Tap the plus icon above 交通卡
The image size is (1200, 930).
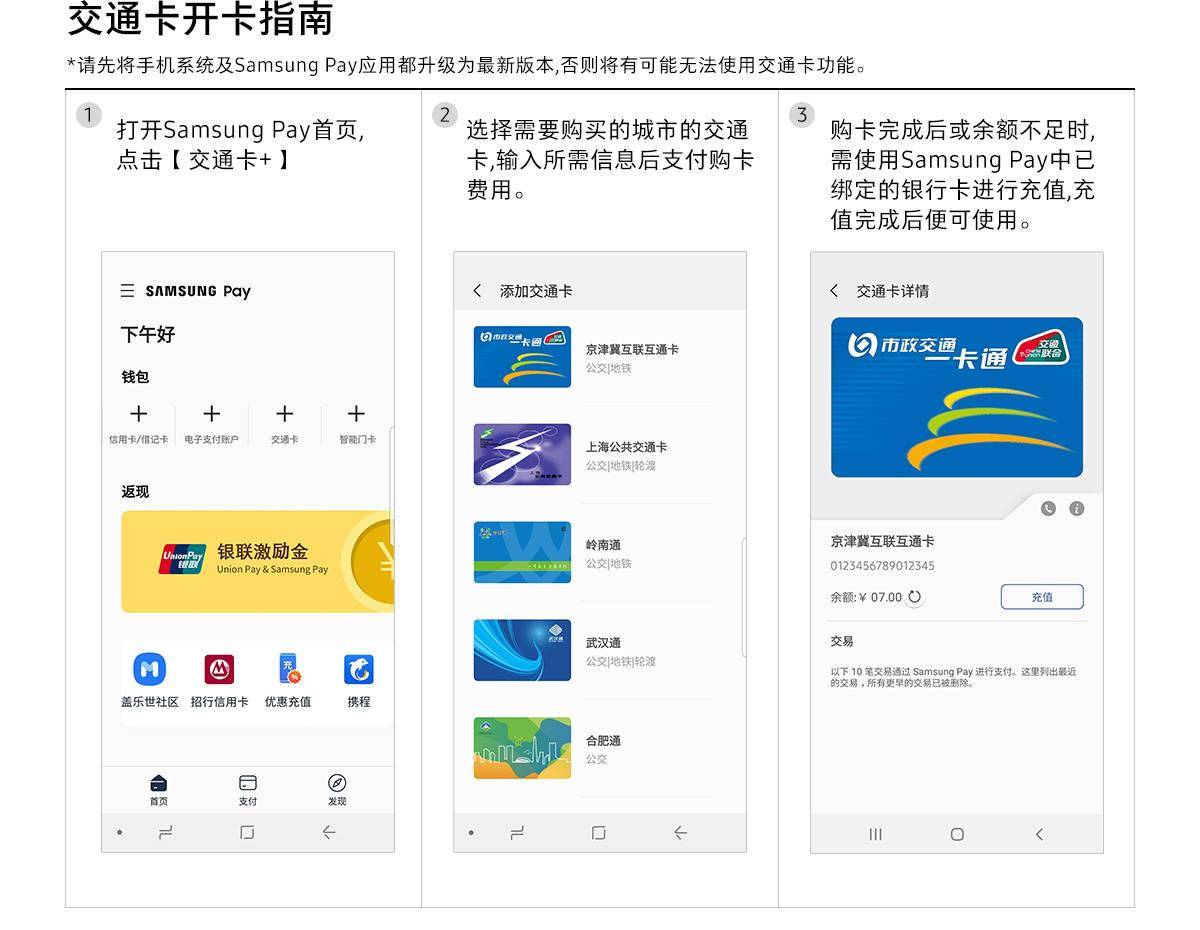click(x=285, y=414)
